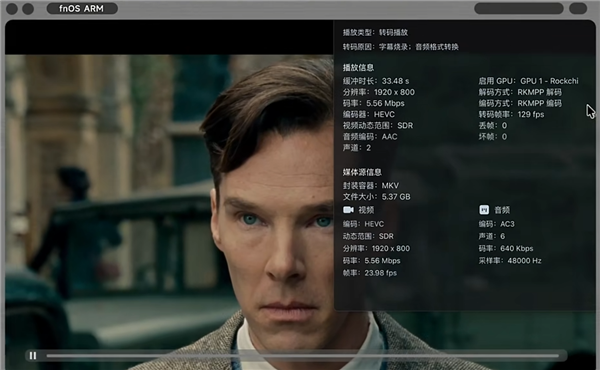Screen dimensions: 600x370
Task: Click the audio 编码: AC3 line
Action: (497, 224)
